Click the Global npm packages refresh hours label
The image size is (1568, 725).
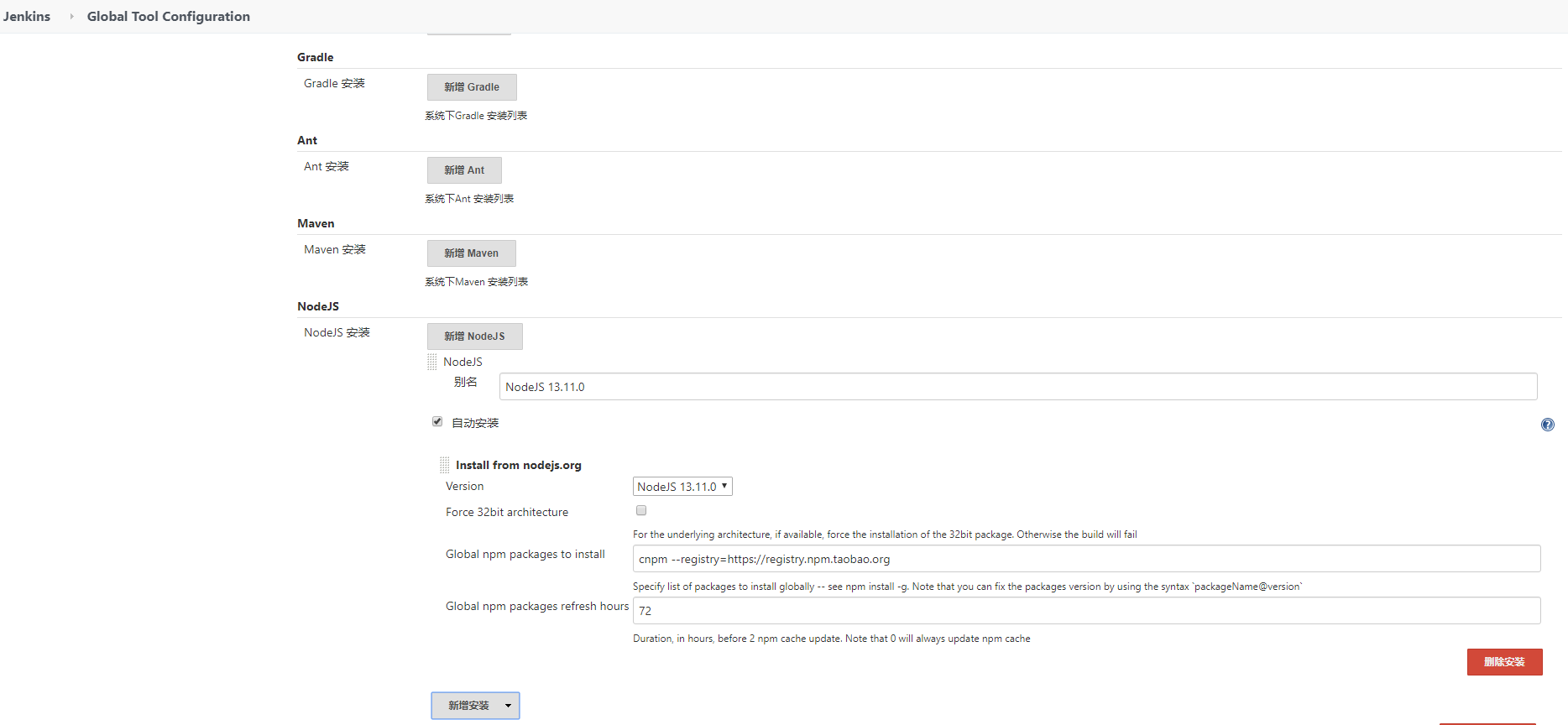pyautogui.click(x=537, y=606)
